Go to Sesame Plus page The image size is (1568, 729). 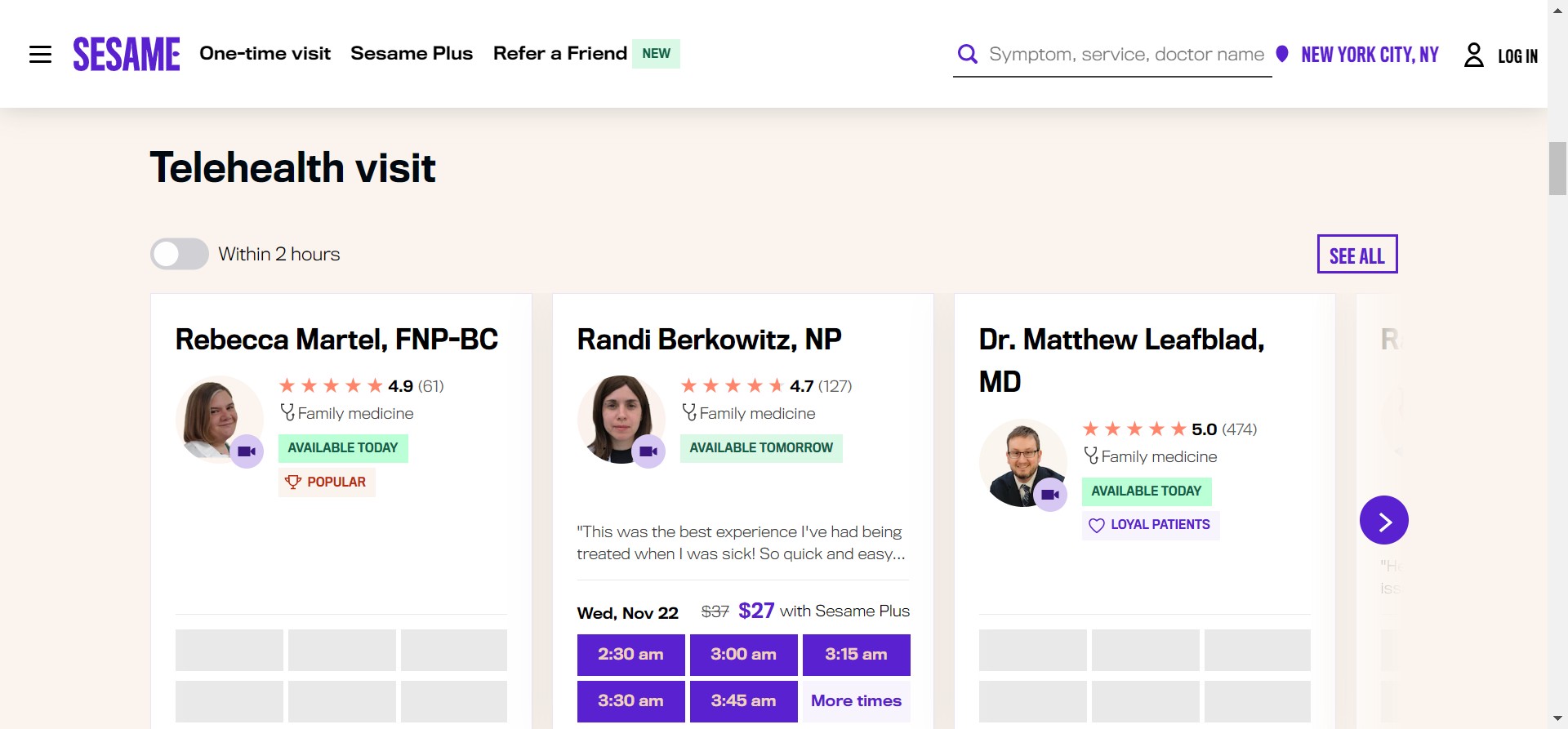click(x=412, y=53)
